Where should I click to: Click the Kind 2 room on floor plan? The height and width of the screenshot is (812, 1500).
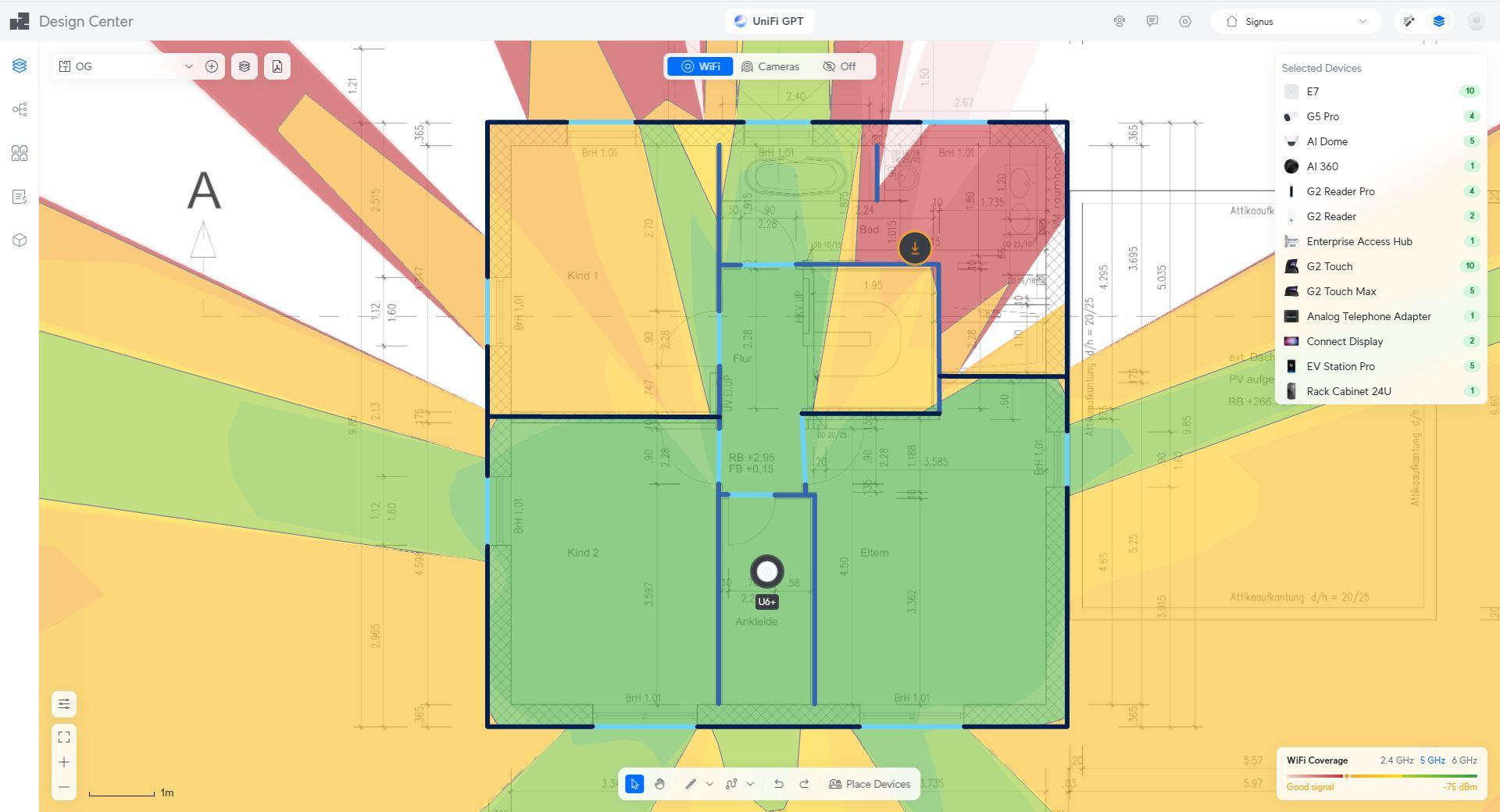[x=583, y=553]
